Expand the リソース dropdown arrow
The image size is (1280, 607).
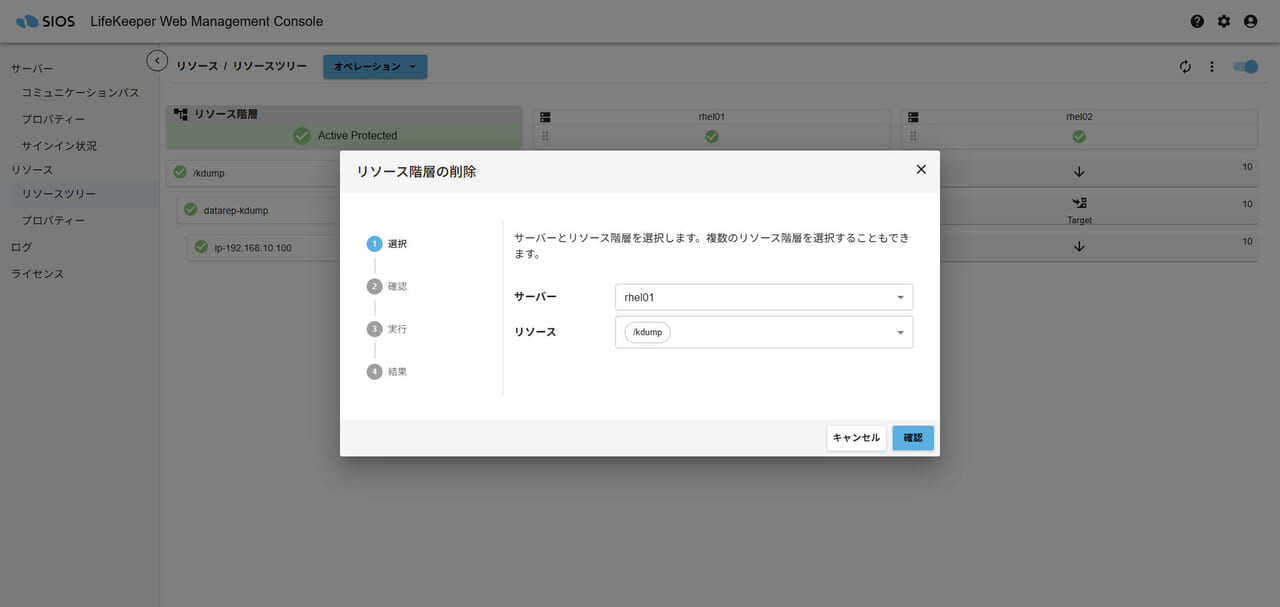(899, 333)
